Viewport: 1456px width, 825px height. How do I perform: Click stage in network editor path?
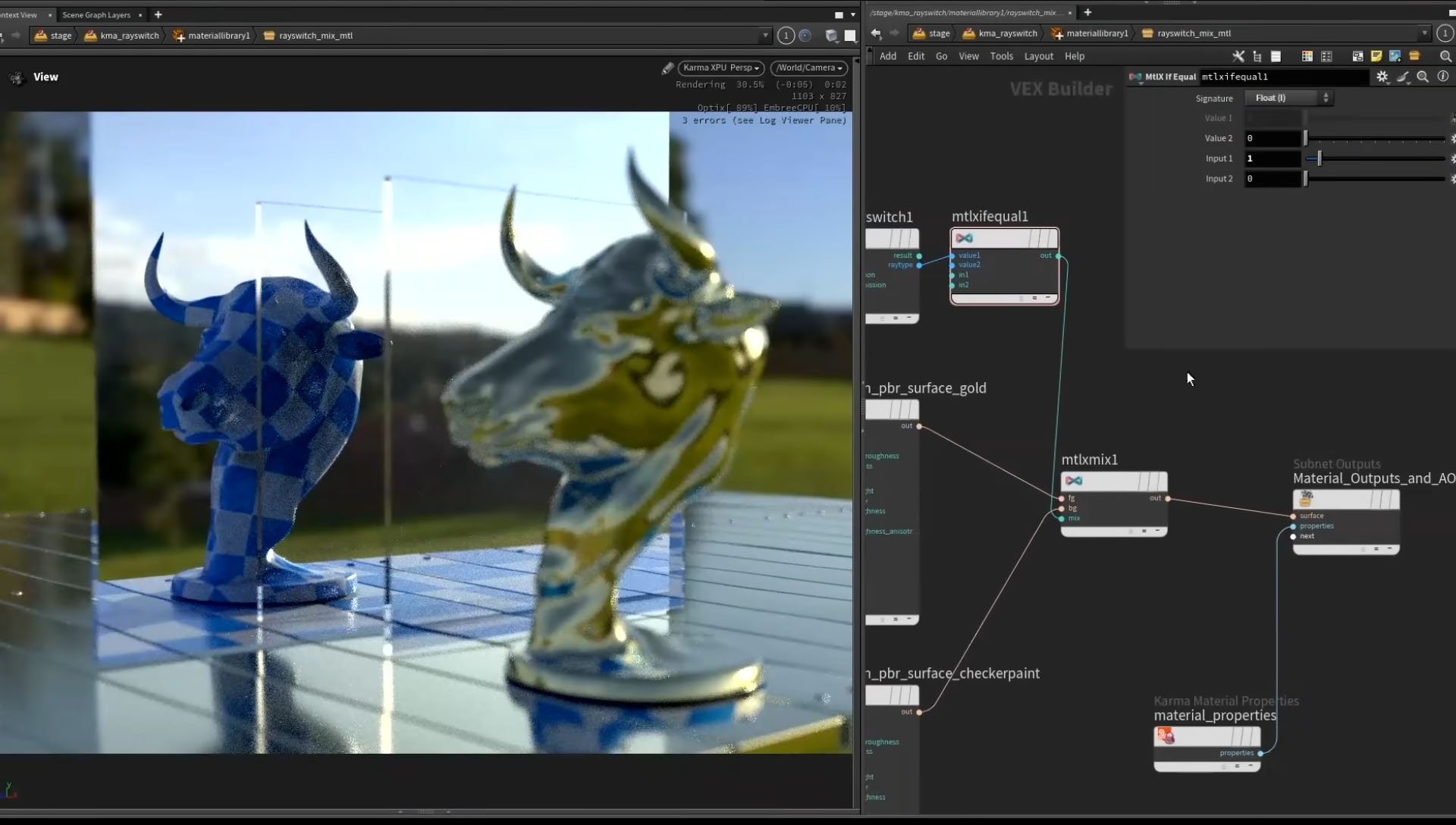(931, 33)
